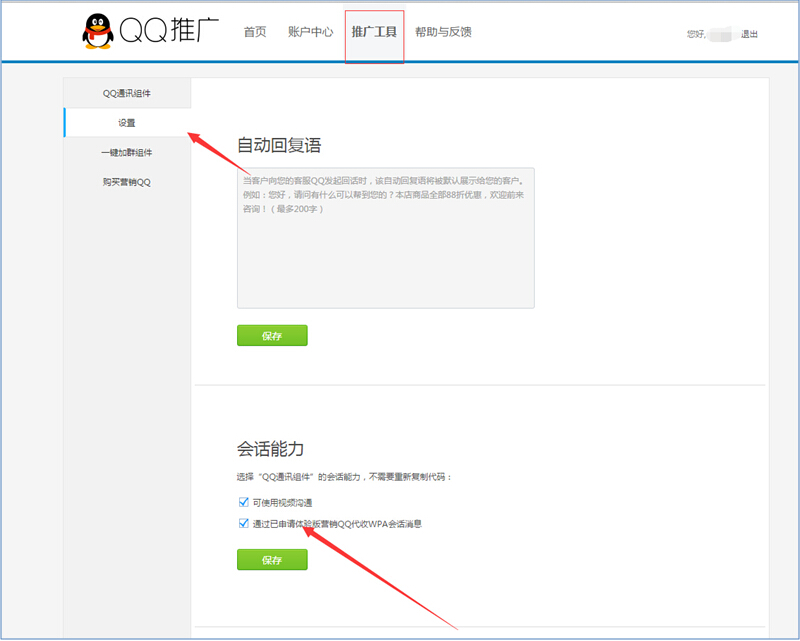
Task: Click the 会话能力 section heading
Action: 270,449
